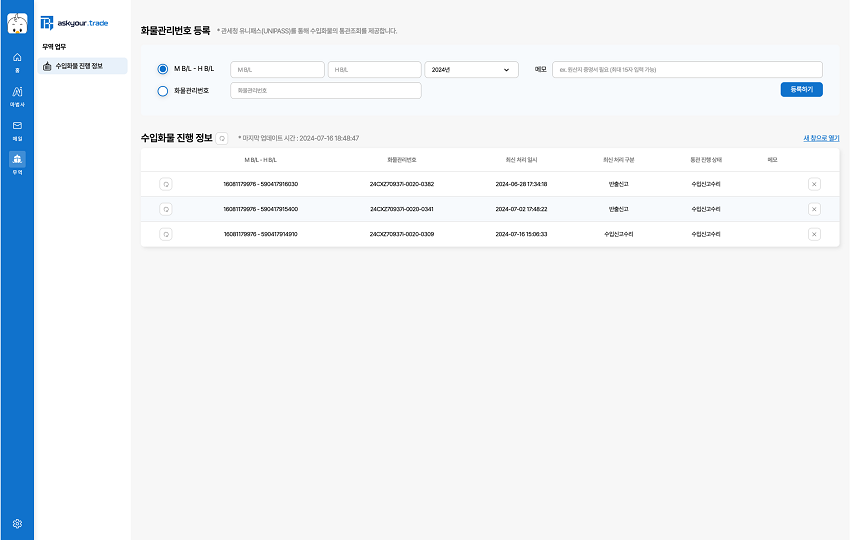This screenshot has height=540, width=850.
Task: Open the 2024년 year dropdown
Action: pos(470,70)
